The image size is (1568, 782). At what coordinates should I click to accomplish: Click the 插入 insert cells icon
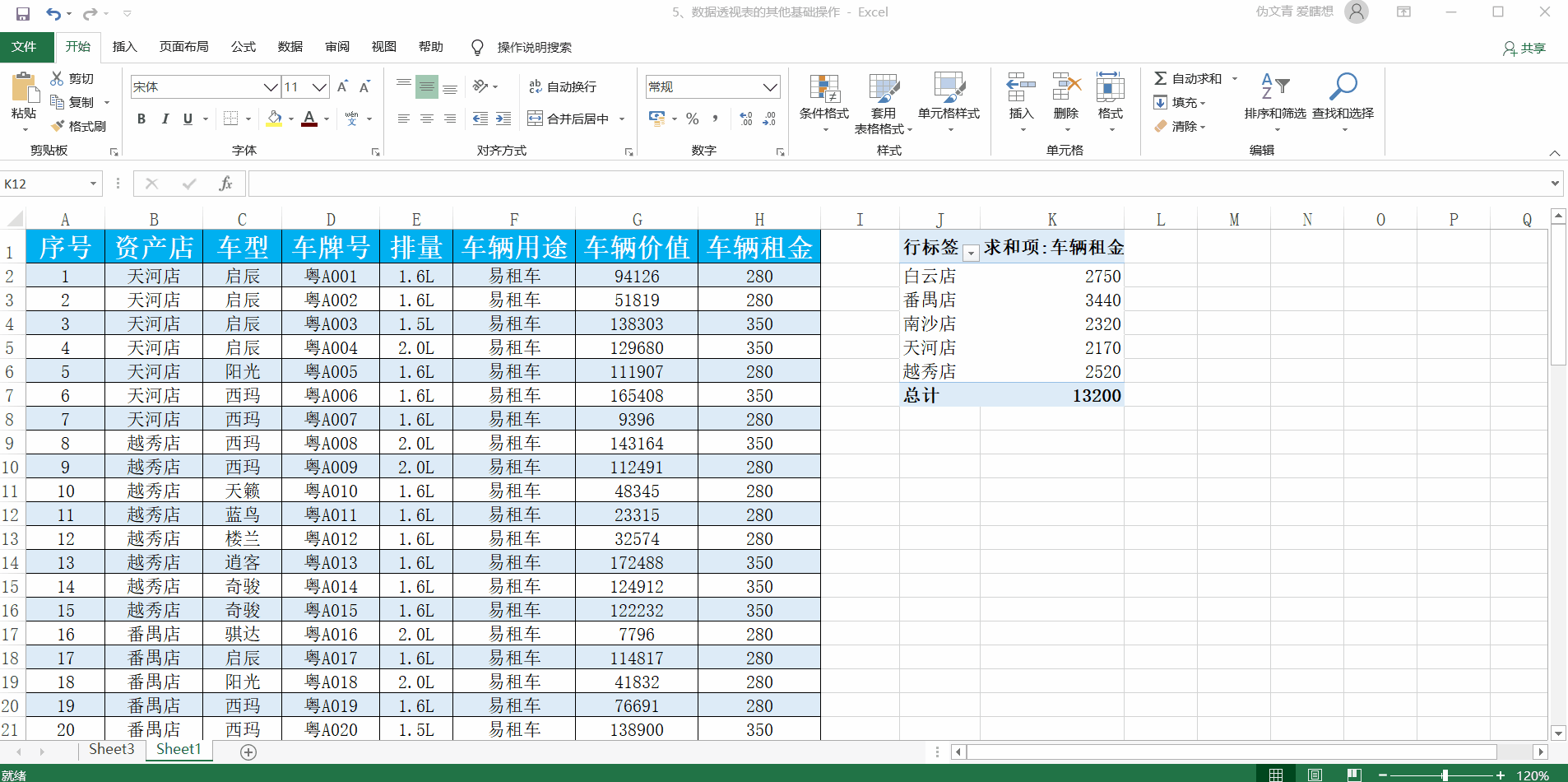pyautogui.click(x=1020, y=86)
